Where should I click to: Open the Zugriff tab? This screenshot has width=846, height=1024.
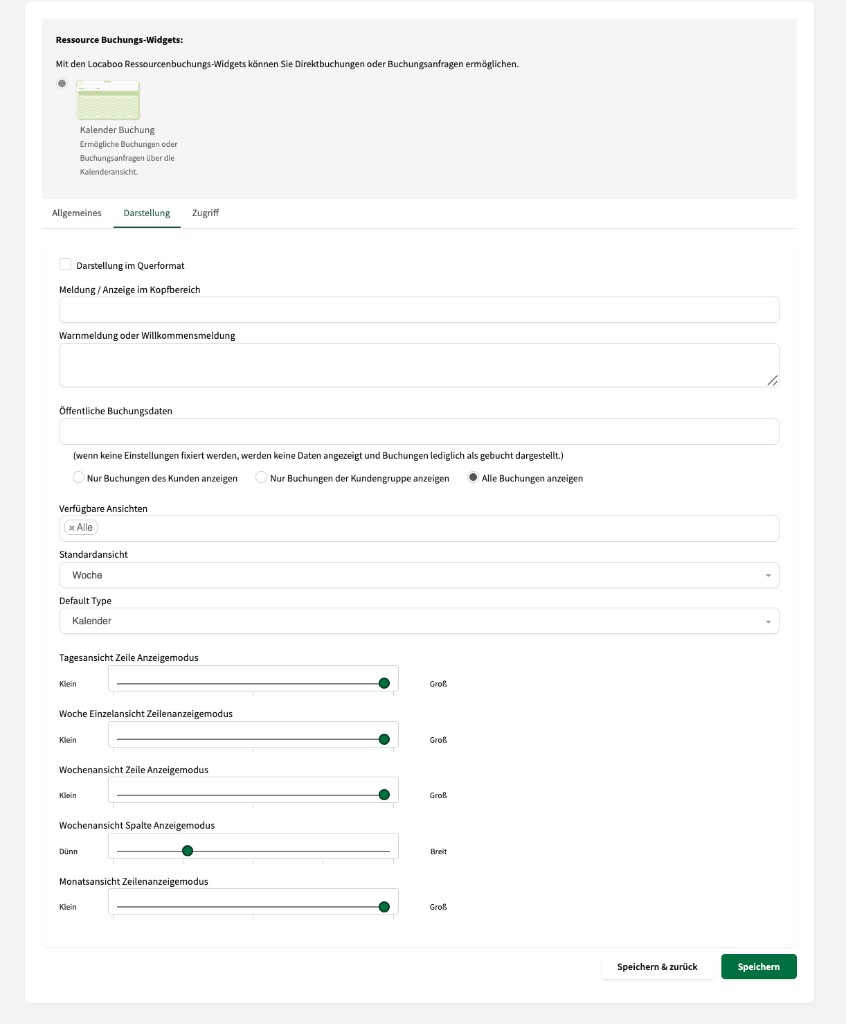[x=204, y=212]
